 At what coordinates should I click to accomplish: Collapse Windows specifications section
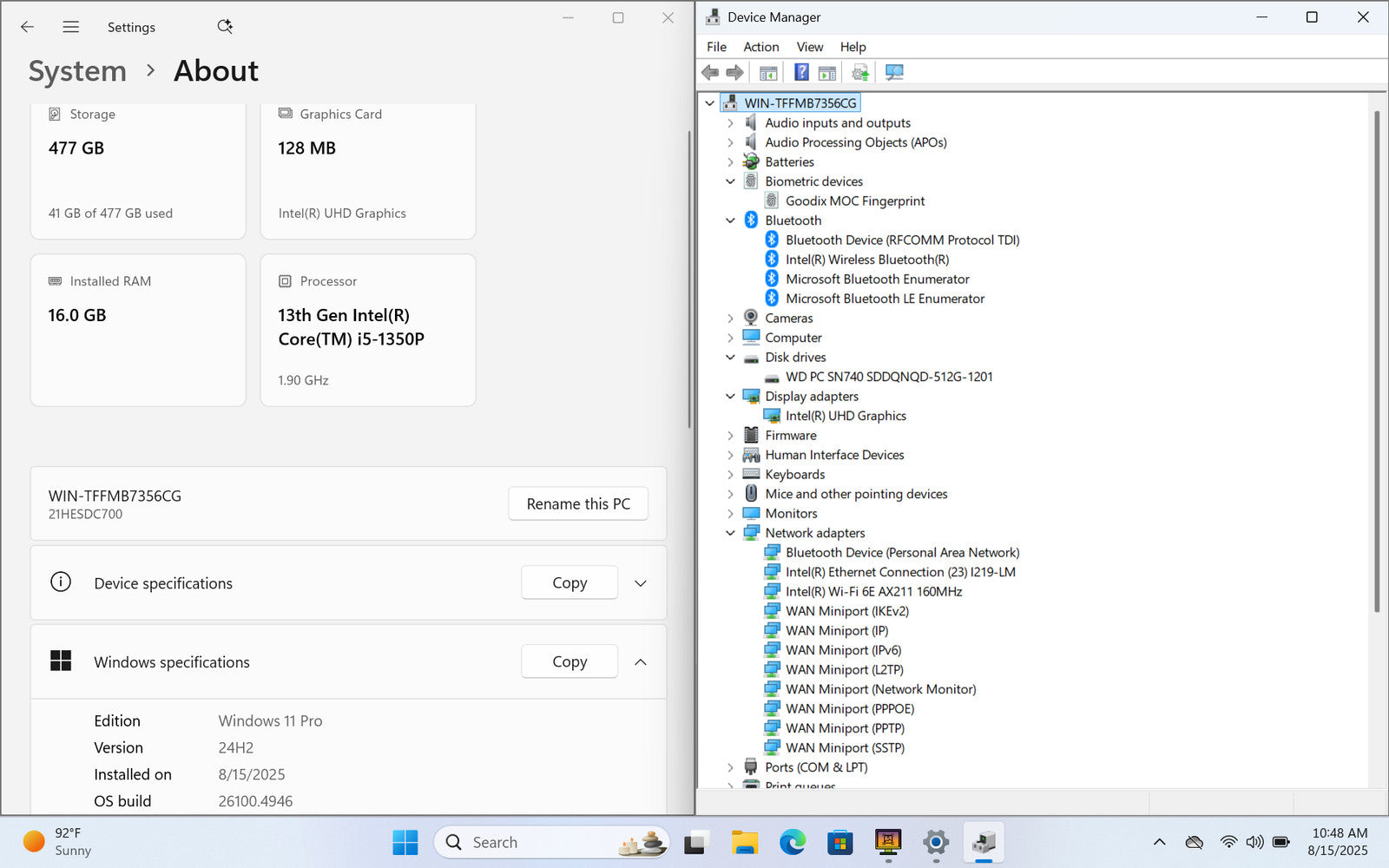coord(641,662)
